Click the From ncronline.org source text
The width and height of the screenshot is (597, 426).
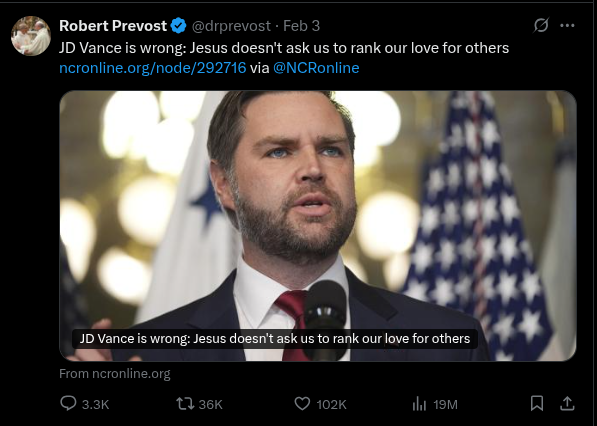tap(115, 373)
